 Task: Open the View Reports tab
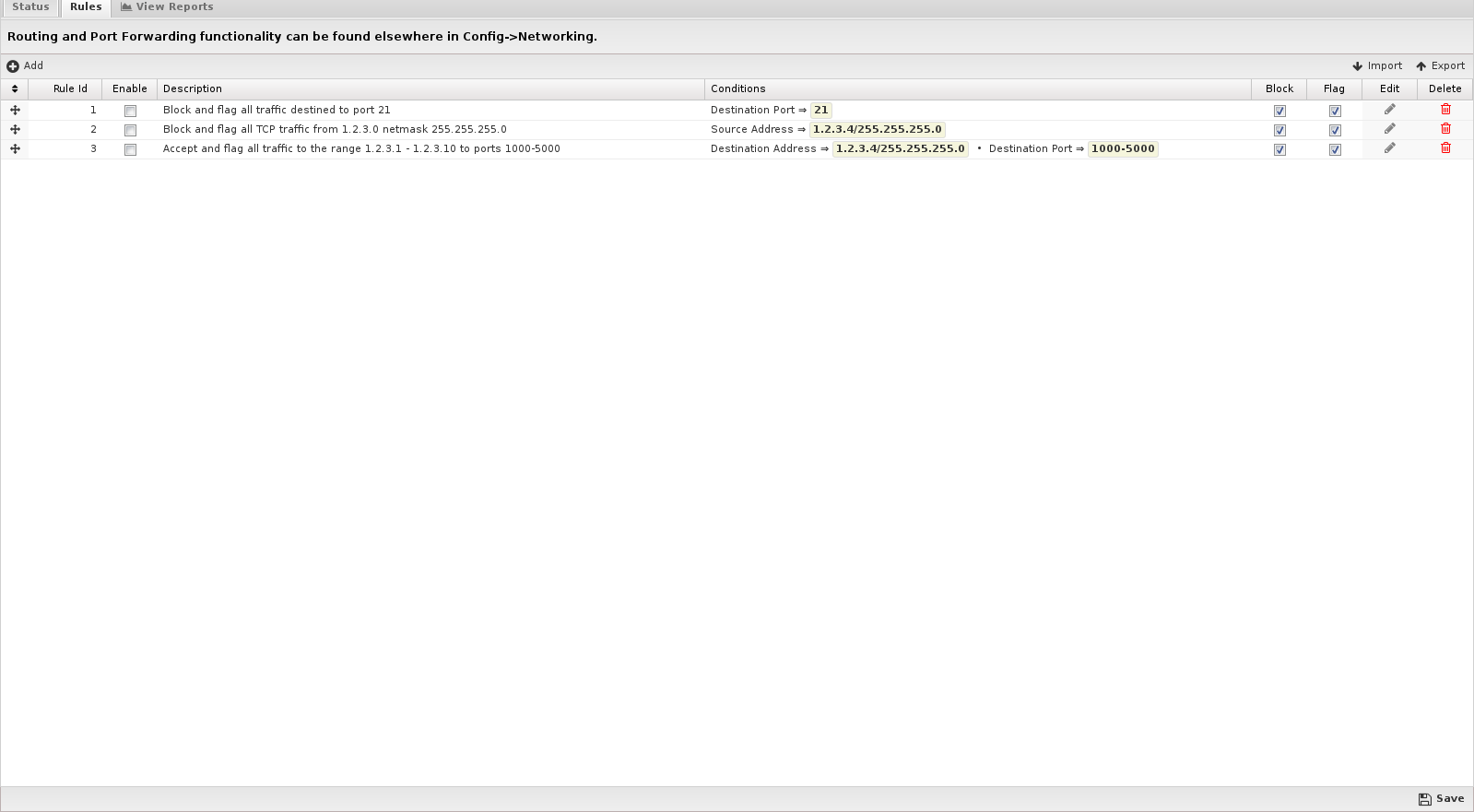pyautogui.click(x=167, y=7)
